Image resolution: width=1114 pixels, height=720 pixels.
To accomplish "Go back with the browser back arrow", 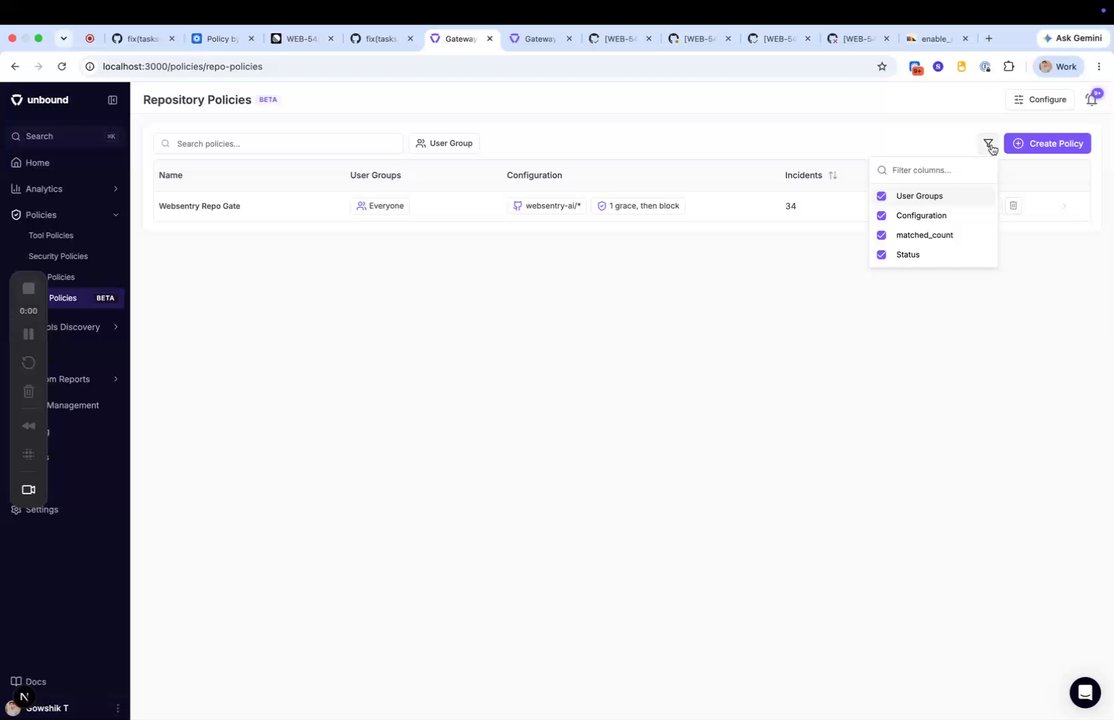I will [x=15, y=67].
